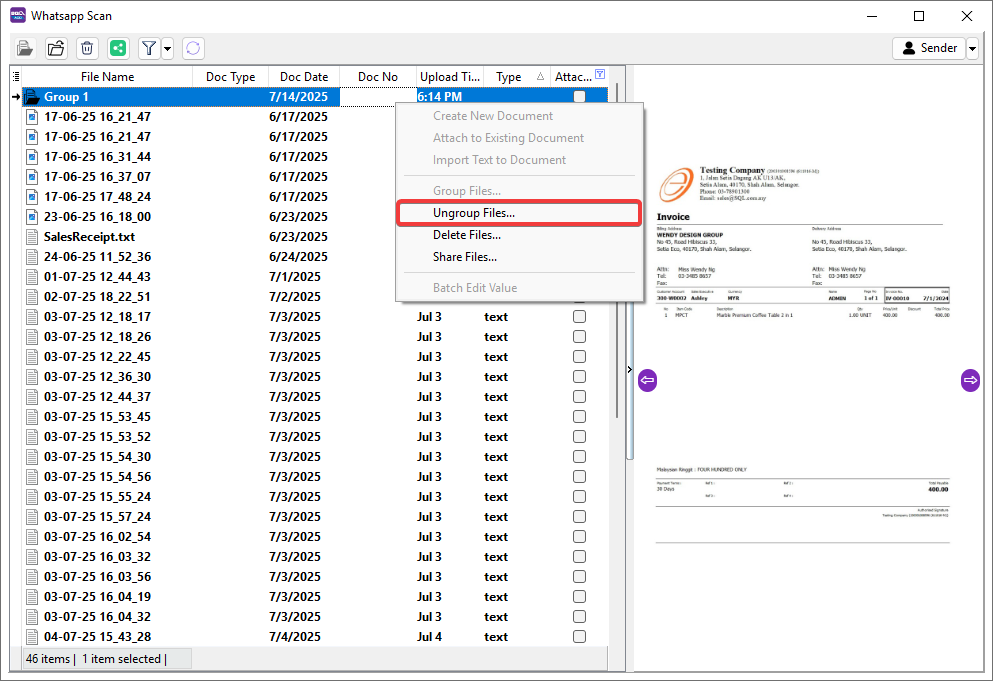Click Group Files... menu entry
993x681 pixels.
[519, 191]
